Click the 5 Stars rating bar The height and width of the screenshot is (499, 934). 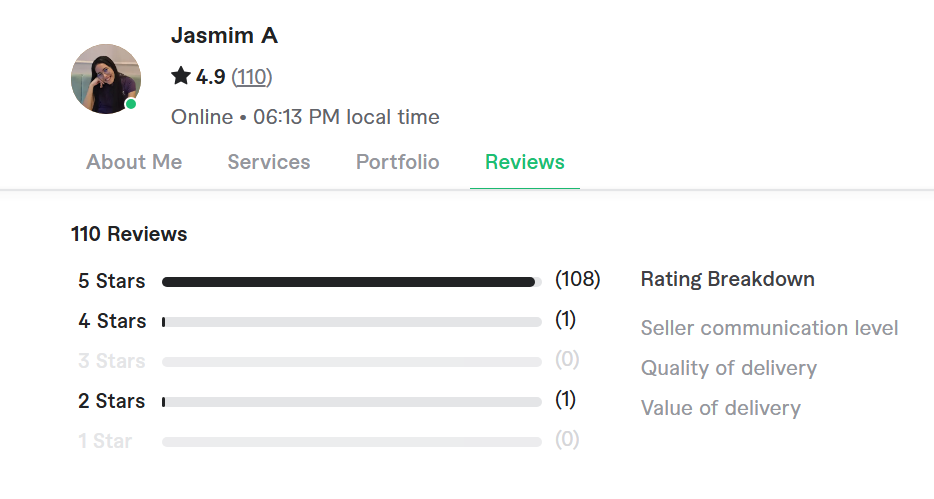click(351, 282)
